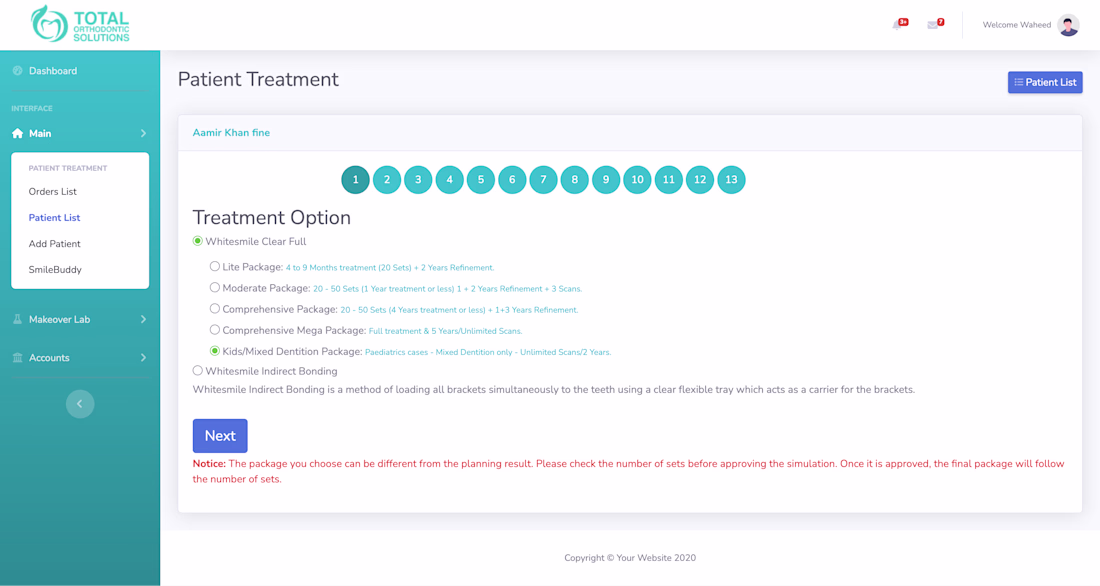Go to SmileBuddy menu item
Viewport: 1100px width, 586px height.
pyautogui.click(x=55, y=270)
